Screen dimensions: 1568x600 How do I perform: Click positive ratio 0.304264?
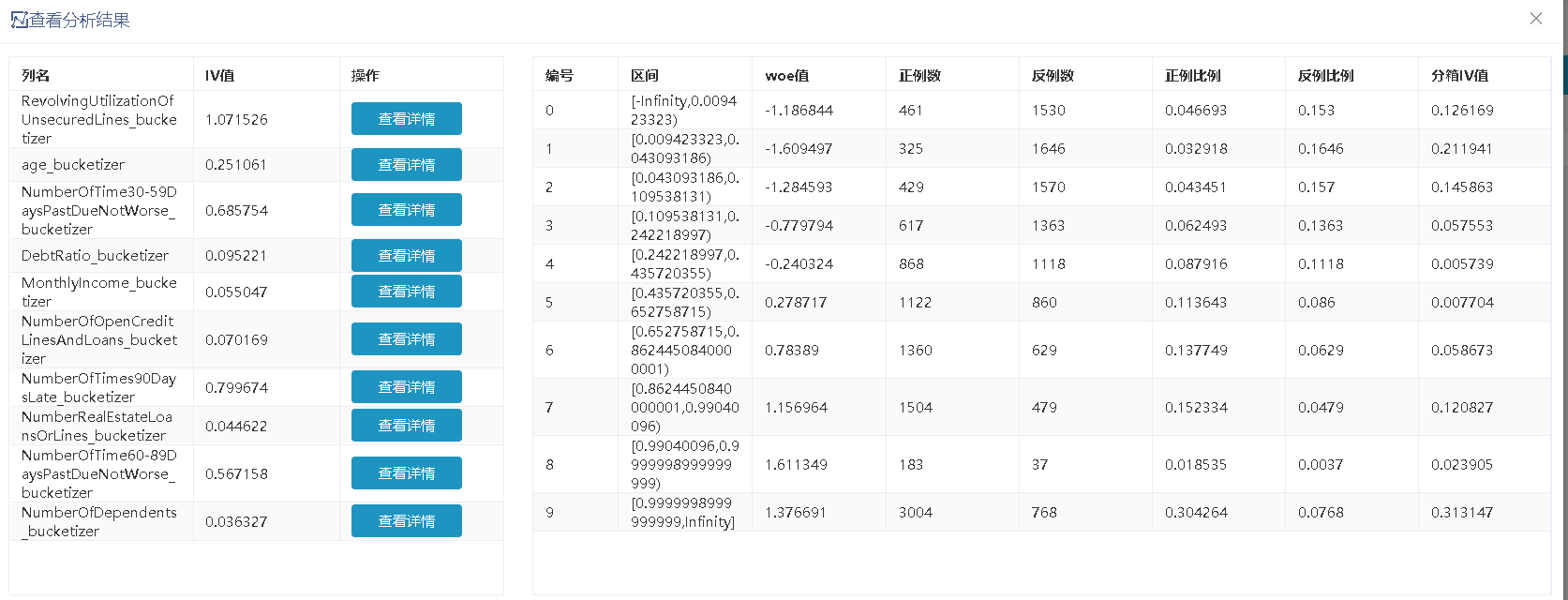pos(1196,512)
